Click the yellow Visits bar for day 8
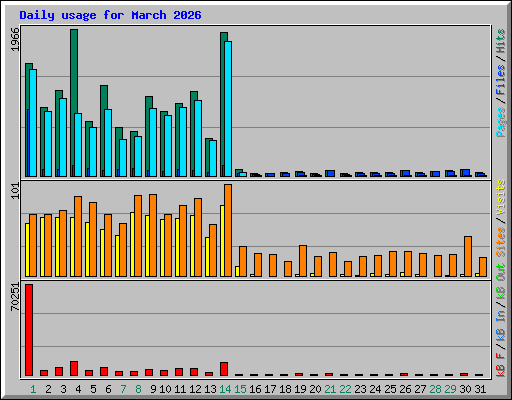Viewport: 512px width, 400px height. [132, 244]
